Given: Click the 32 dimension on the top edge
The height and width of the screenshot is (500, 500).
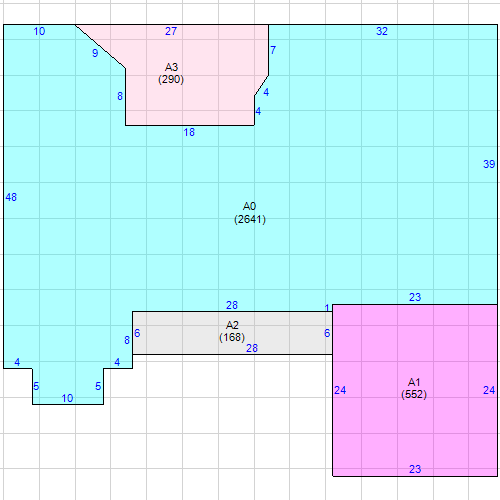Looking at the screenshot, I should 382,31.
